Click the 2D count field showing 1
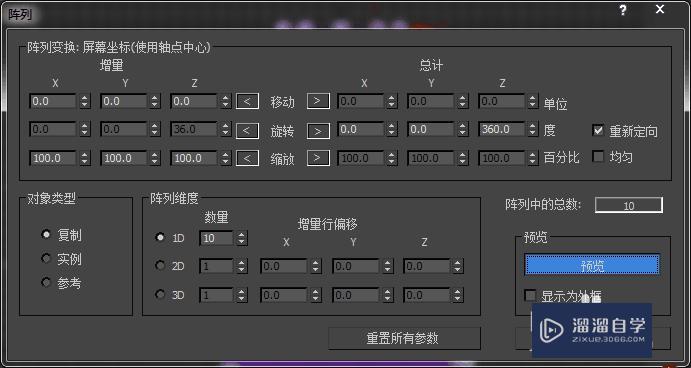The width and height of the screenshot is (691, 368). (217, 267)
